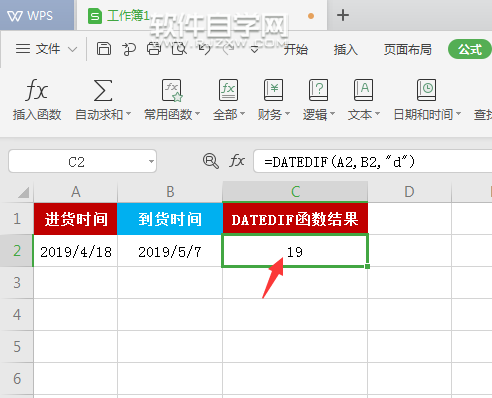Select row 2 header

pyautogui.click(x=17, y=251)
